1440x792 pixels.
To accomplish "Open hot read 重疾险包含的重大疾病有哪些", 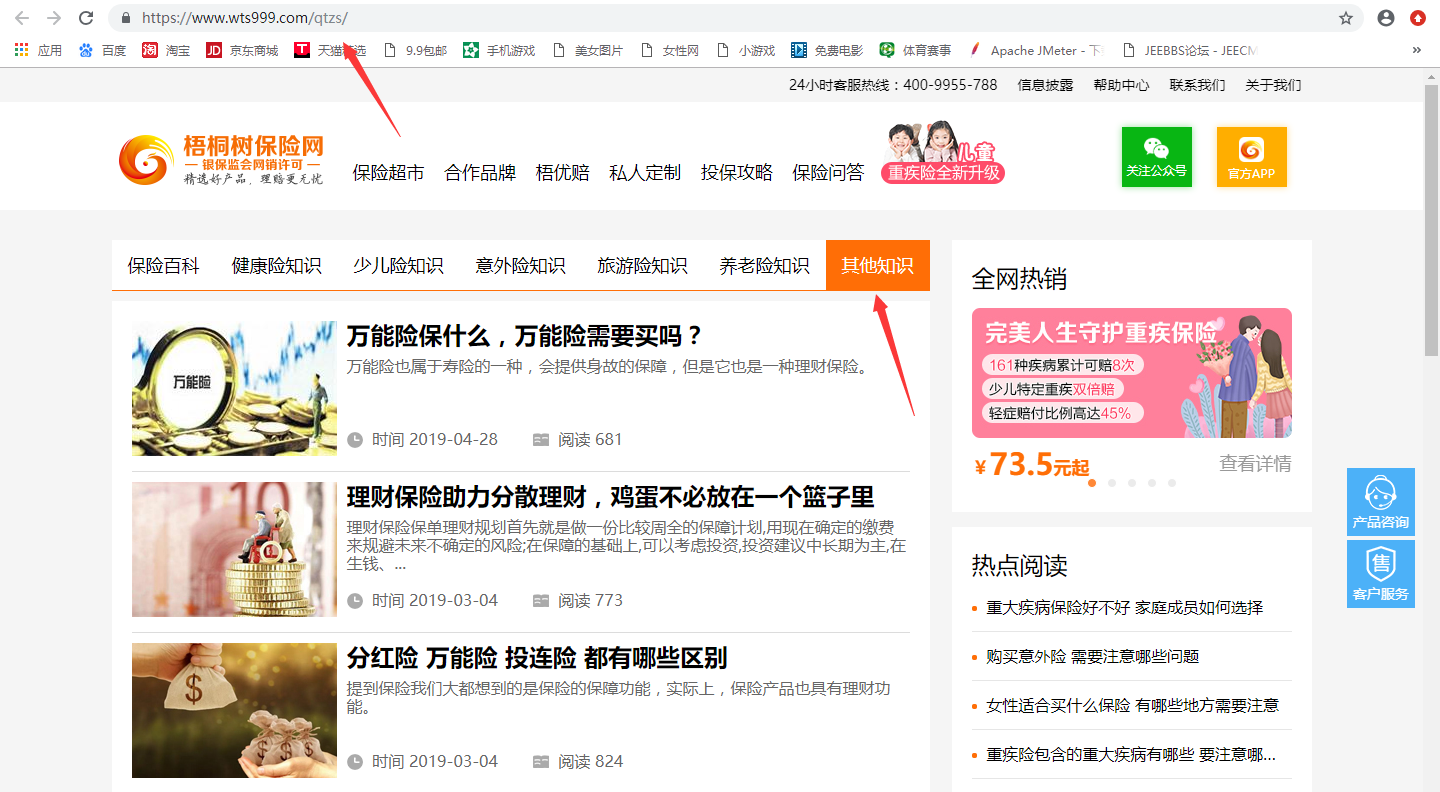I will (x=1131, y=755).
